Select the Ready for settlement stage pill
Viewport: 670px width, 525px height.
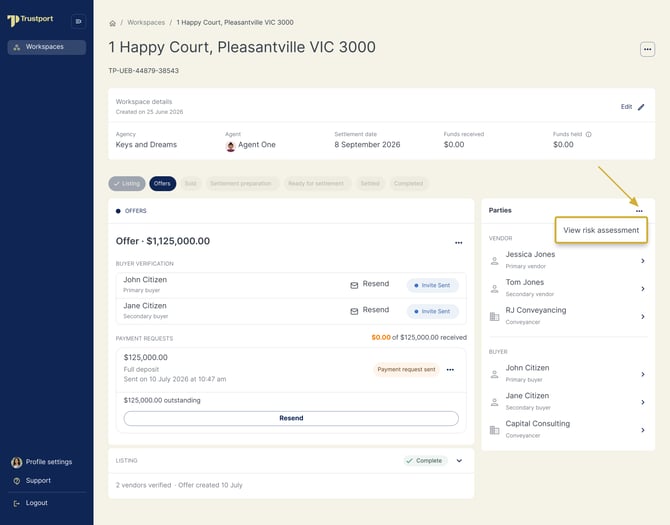coord(316,184)
